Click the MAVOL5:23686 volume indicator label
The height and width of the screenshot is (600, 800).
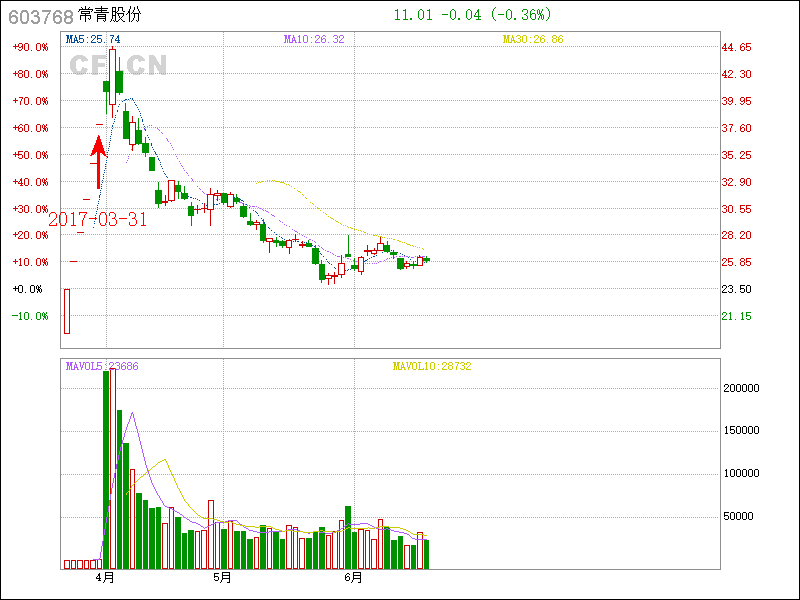(x=102, y=367)
